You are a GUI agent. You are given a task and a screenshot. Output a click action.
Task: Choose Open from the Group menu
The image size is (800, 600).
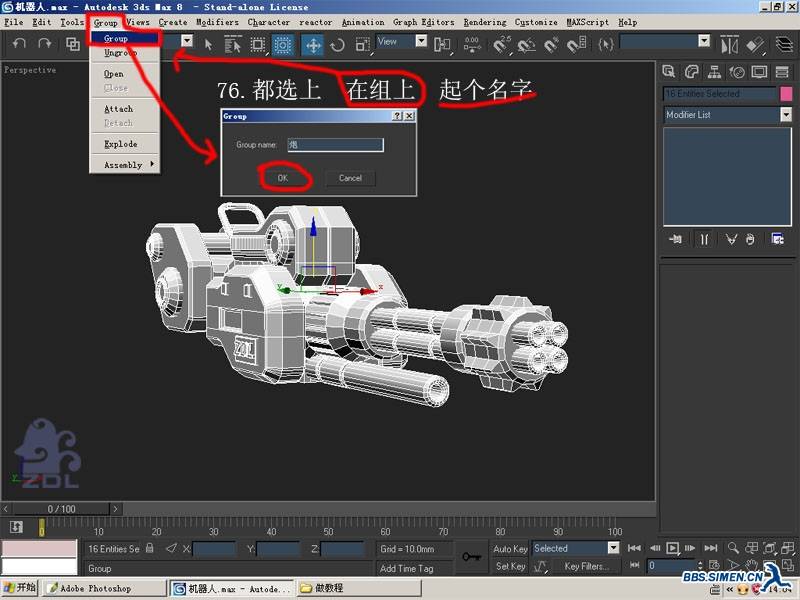point(125,73)
